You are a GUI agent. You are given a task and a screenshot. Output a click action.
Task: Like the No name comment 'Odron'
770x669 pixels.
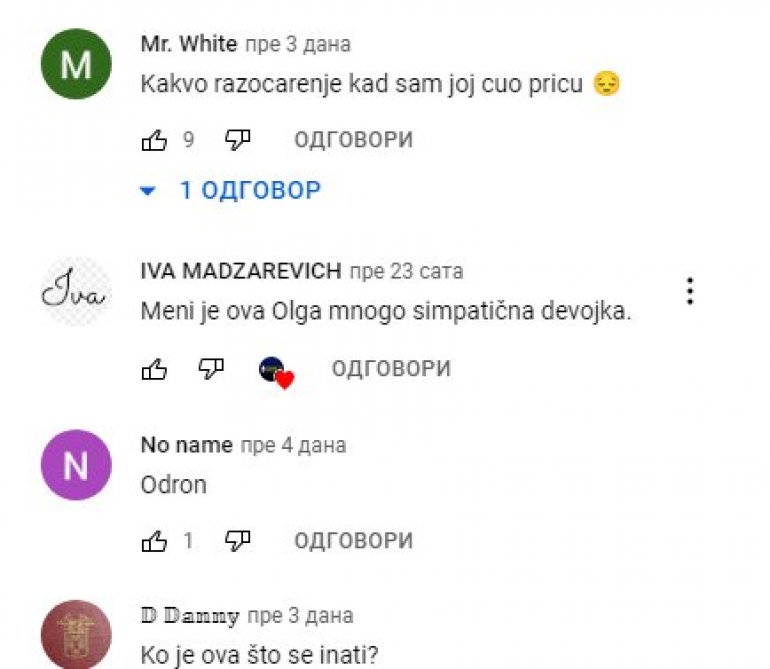pyautogui.click(x=154, y=541)
